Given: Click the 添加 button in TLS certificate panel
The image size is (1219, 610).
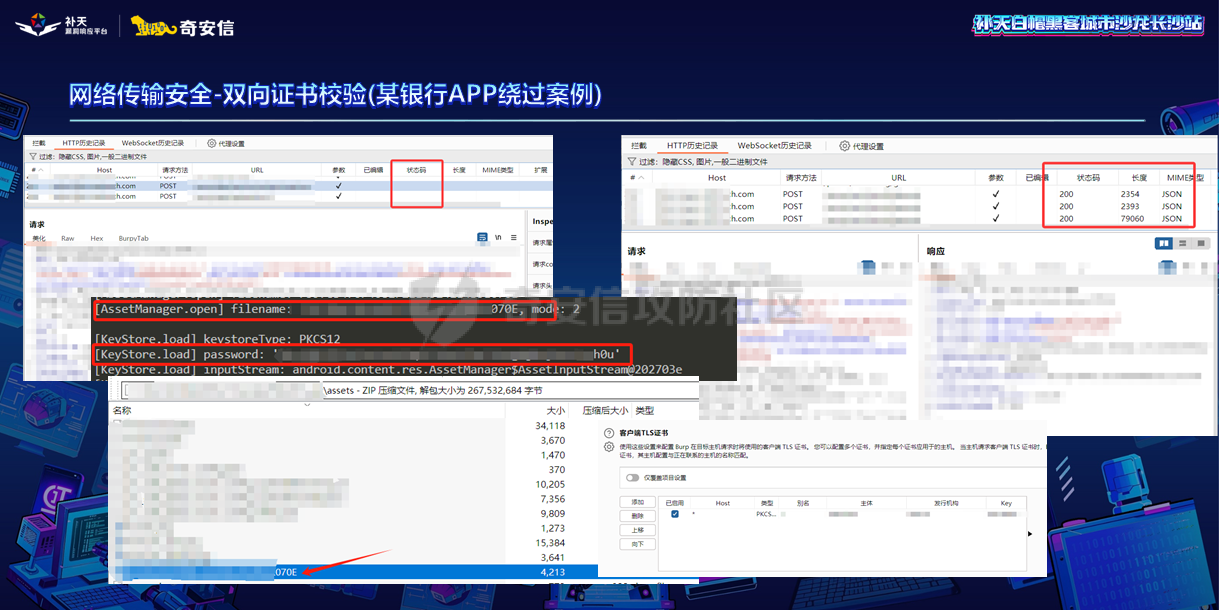Looking at the screenshot, I should click(637, 503).
